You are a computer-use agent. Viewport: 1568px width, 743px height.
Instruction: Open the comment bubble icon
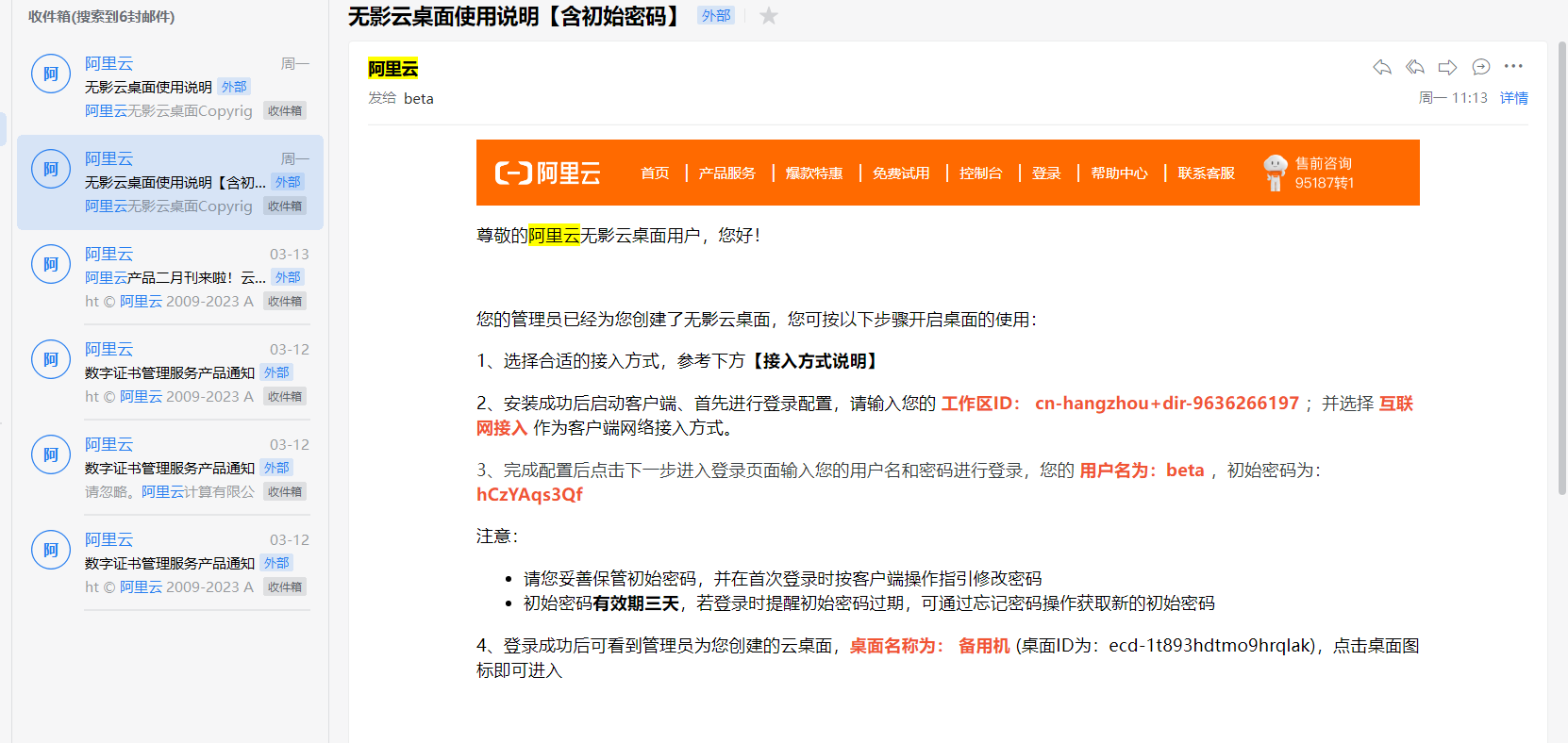click(1481, 67)
